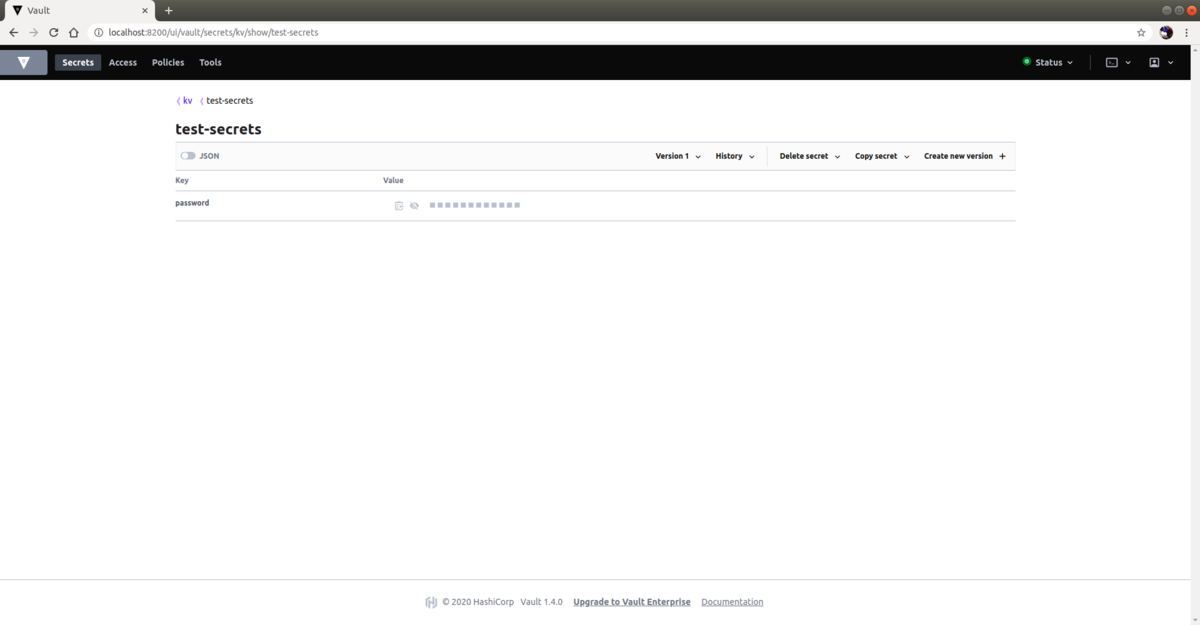Close the Vault browser tab
The height and width of the screenshot is (625, 1200).
145,10
